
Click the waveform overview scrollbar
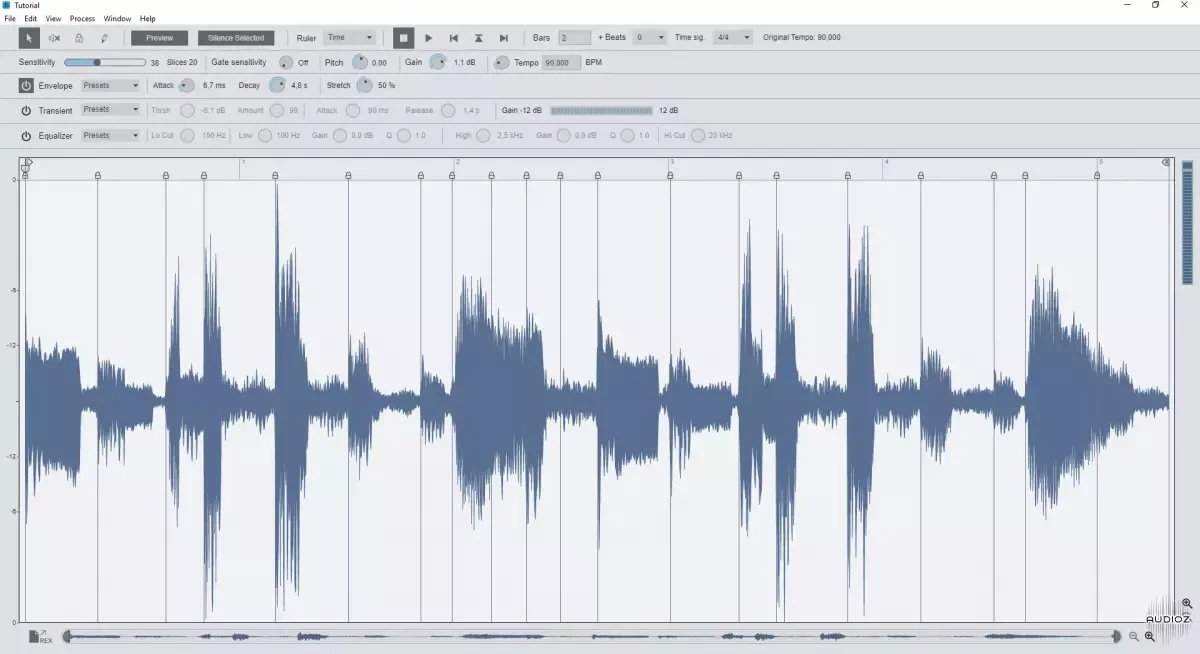592,636
